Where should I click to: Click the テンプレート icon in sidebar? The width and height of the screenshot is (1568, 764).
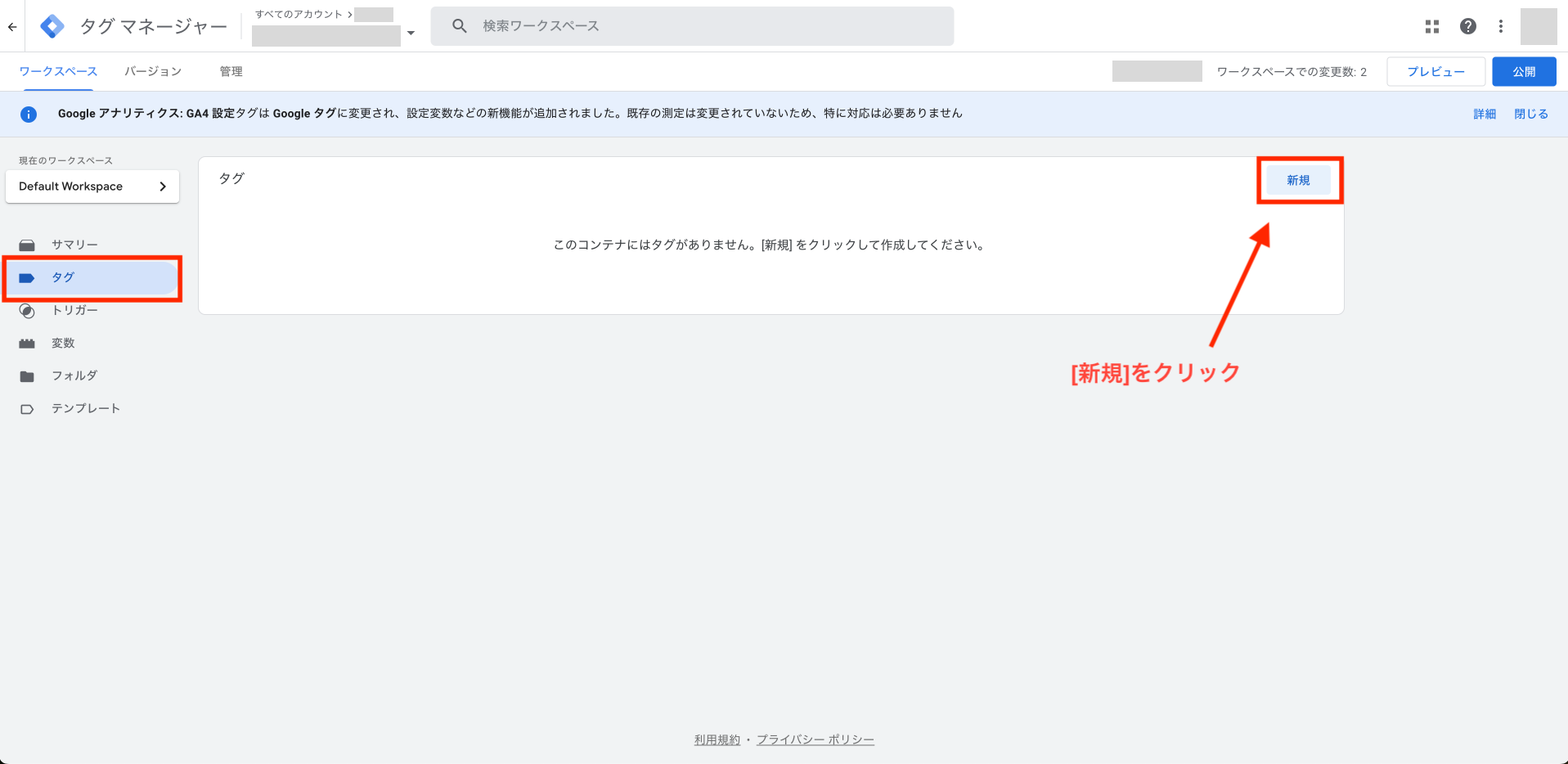[27, 409]
